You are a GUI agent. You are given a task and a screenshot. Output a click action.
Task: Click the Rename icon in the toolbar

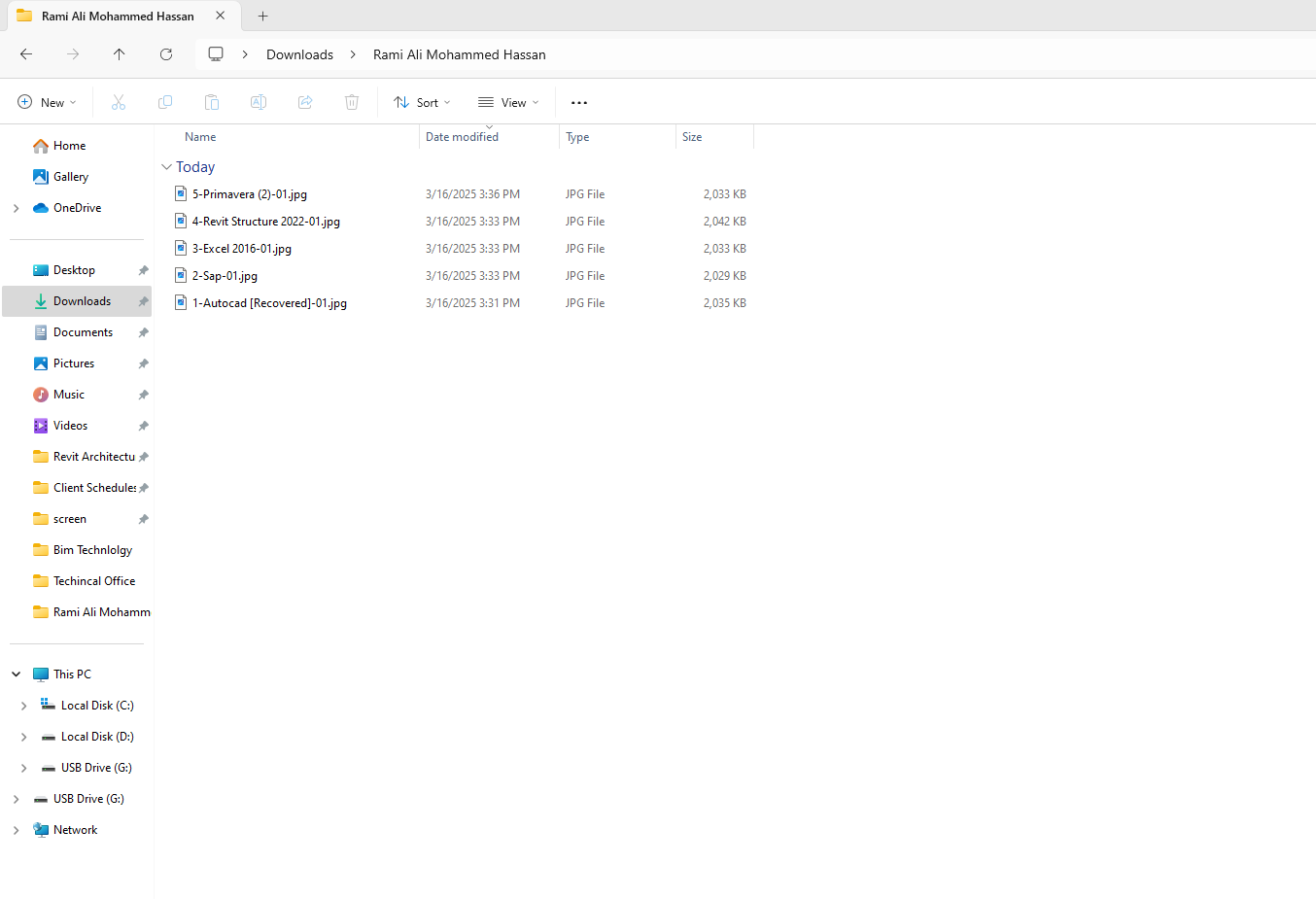pos(259,102)
